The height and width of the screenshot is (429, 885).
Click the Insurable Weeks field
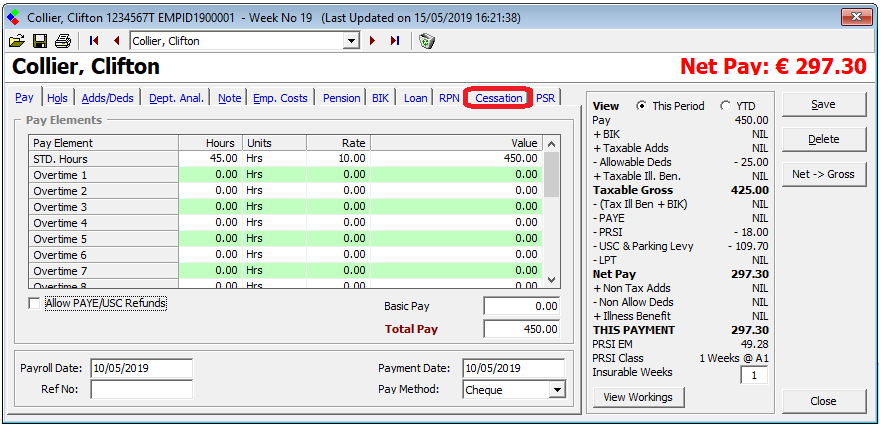[x=753, y=375]
